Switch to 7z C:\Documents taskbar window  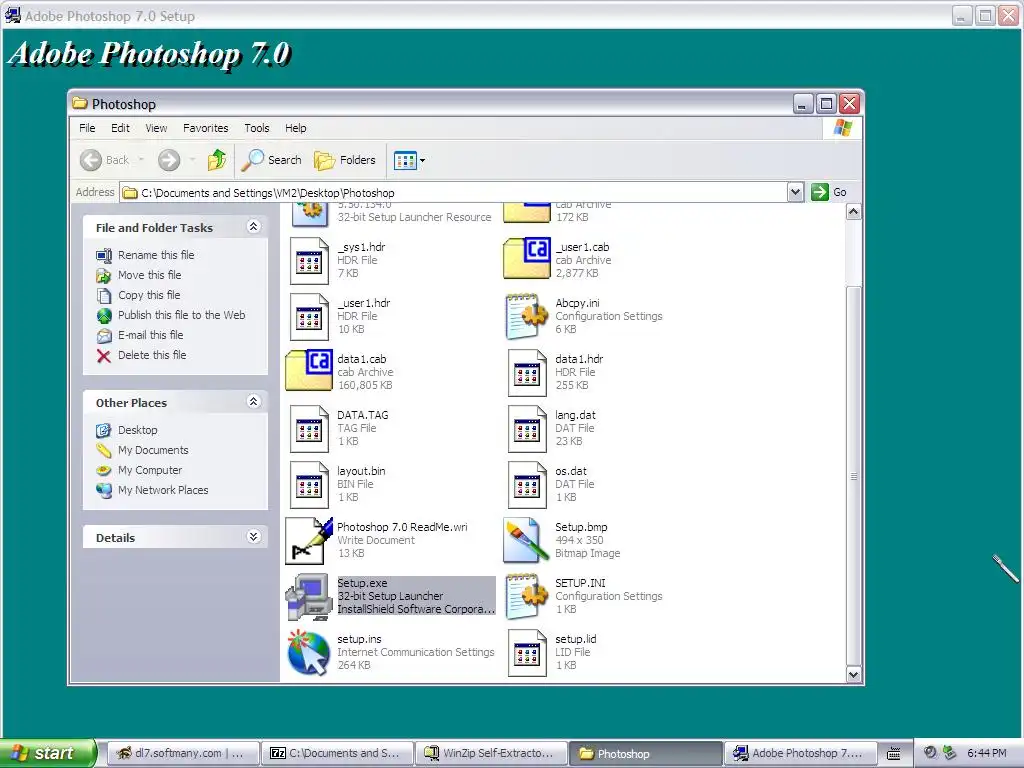point(337,753)
